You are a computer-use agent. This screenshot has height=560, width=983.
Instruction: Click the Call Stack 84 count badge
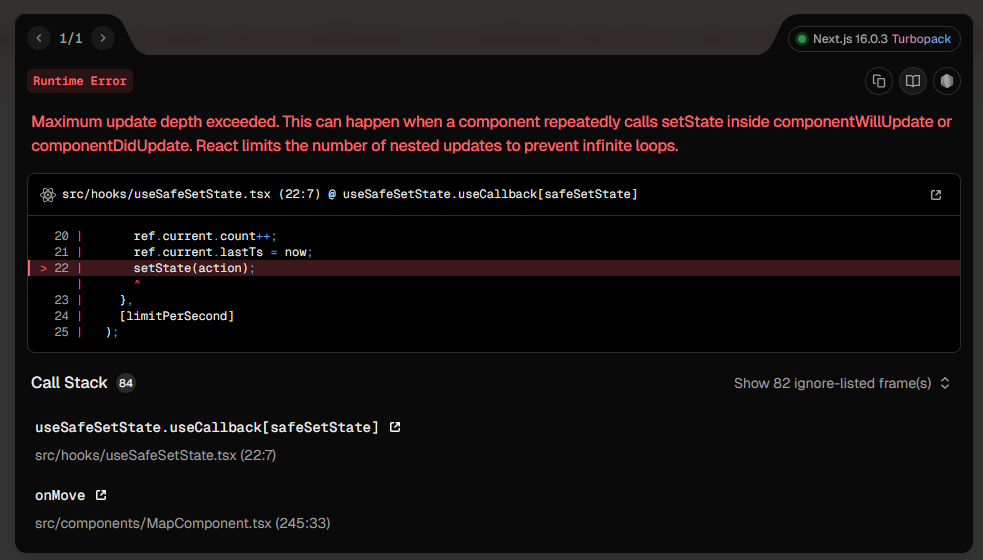pos(126,383)
